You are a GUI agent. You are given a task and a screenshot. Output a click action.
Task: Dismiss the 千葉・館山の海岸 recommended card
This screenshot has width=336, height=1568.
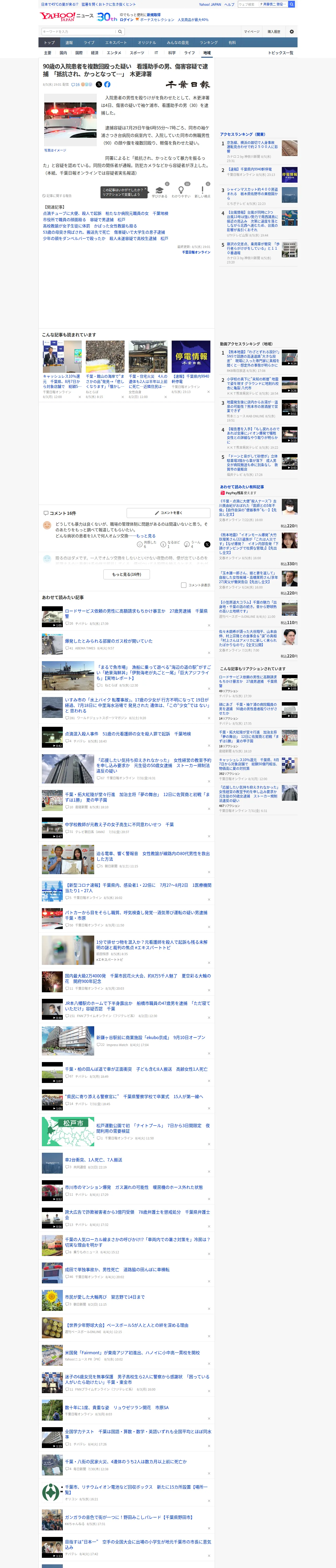click(x=122, y=397)
